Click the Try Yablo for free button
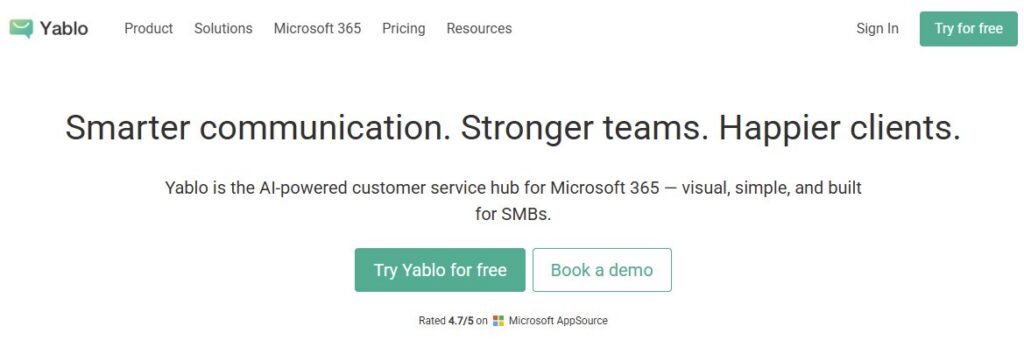1024x362 pixels. point(440,270)
